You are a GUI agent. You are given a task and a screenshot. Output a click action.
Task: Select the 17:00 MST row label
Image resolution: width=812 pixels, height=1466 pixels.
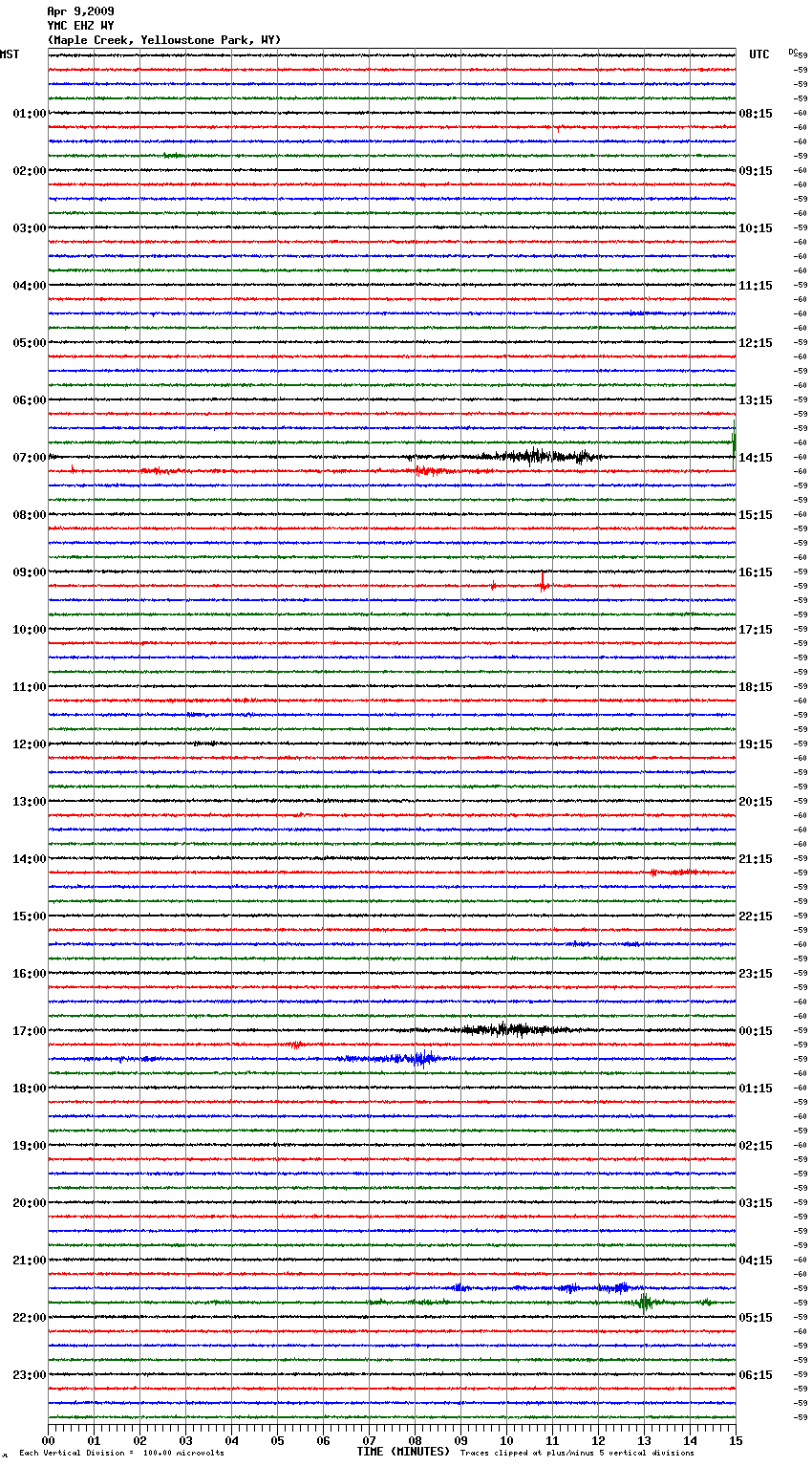point(30,1031)
